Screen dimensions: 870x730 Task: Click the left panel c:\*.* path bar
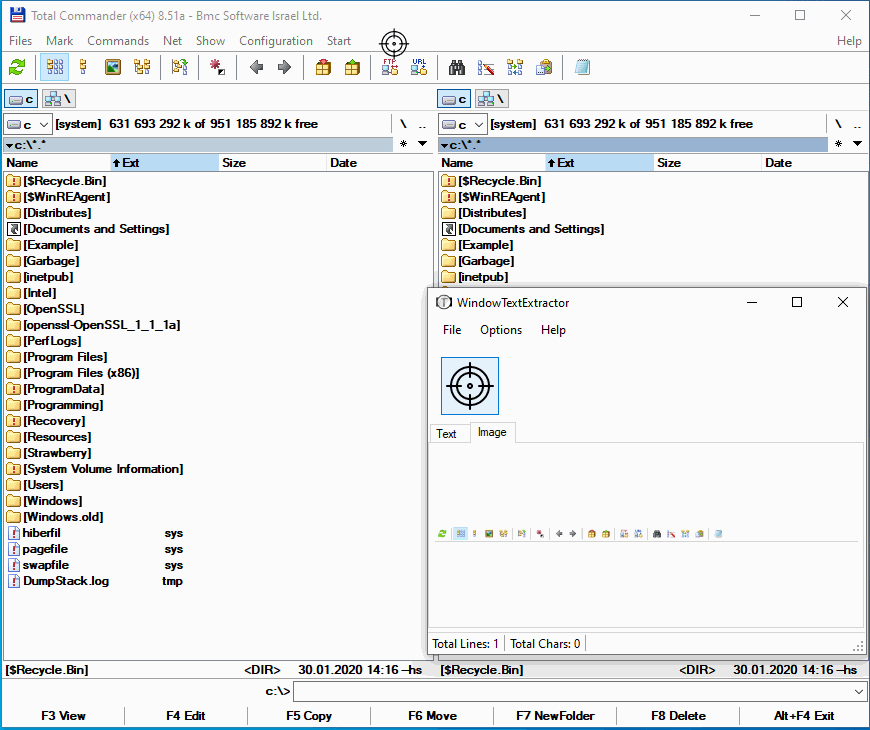pos(198,145)
